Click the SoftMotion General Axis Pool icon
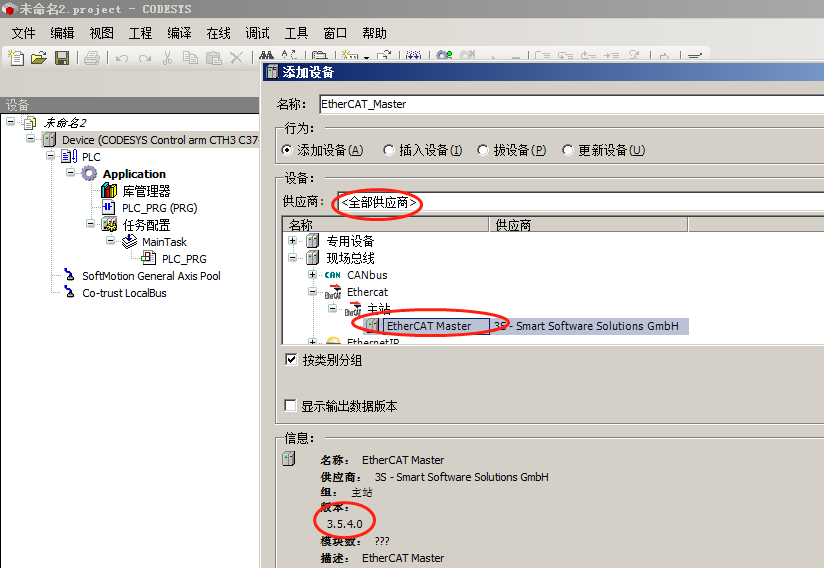The width and height of the screenshot is (824, 568). pos(69,275)
